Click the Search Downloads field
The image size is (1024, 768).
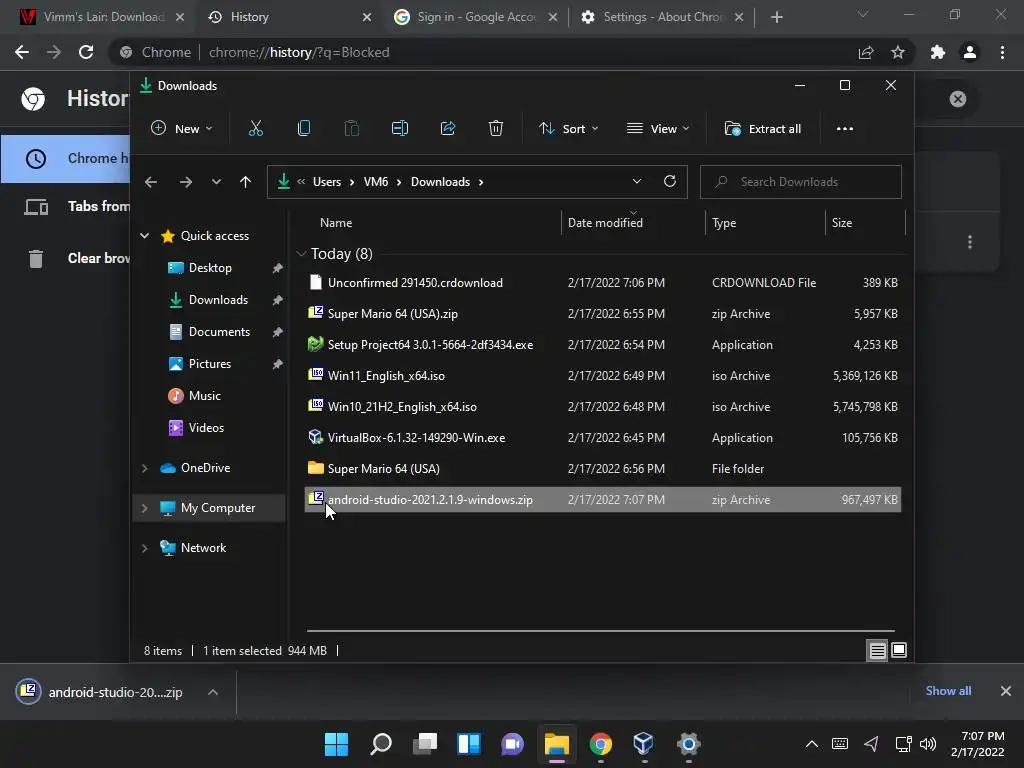pyautogui.click(x=801, y=182)
